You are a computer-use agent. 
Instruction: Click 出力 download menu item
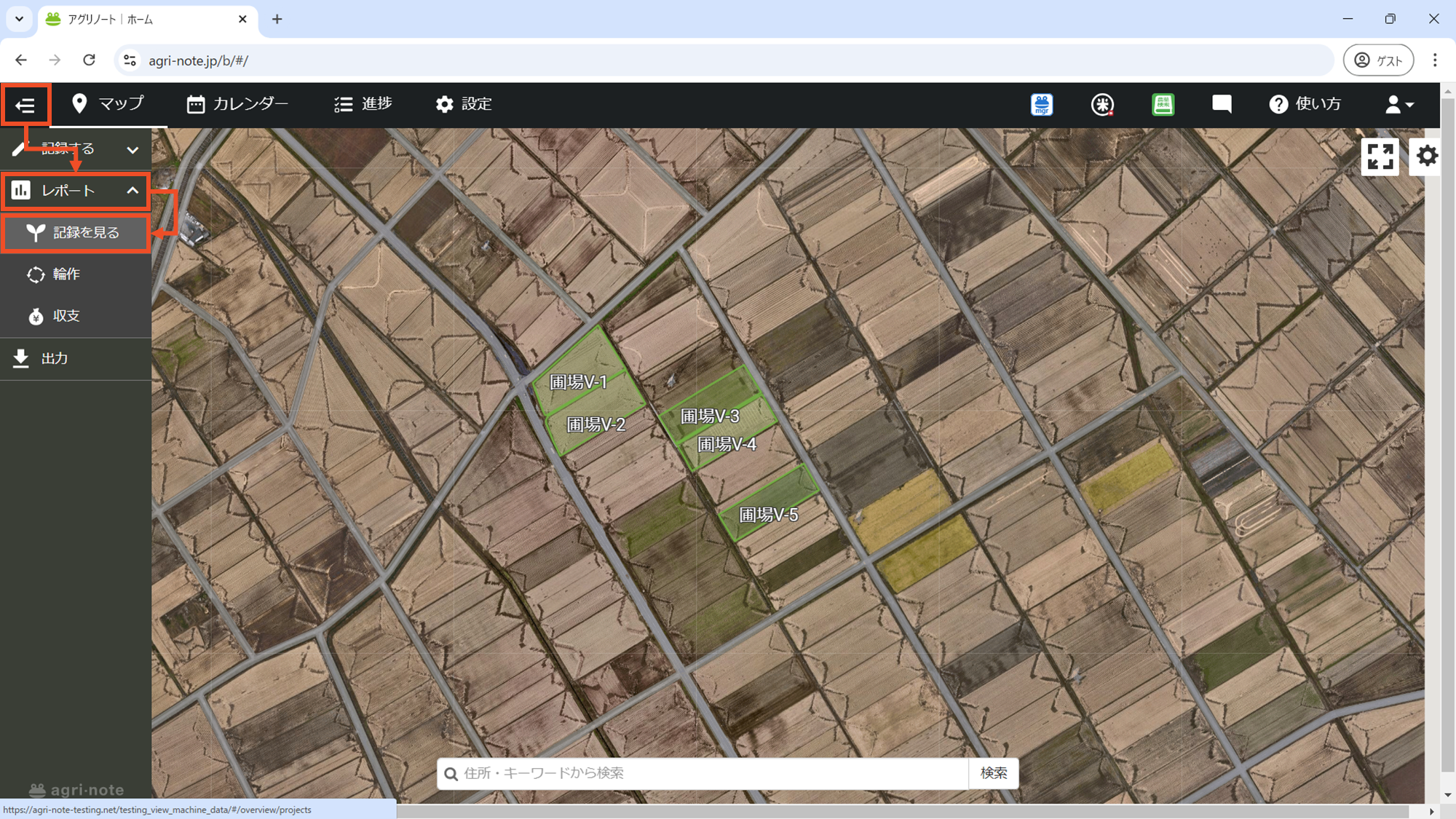tap(76, 358)
